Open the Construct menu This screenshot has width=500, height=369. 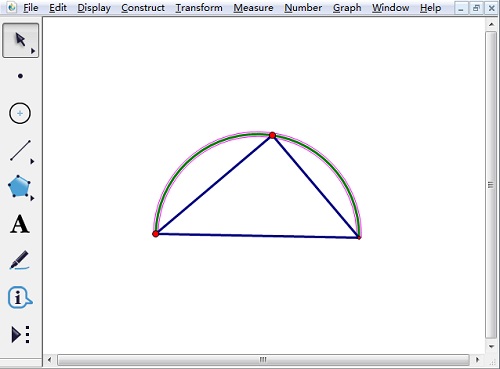143,8
